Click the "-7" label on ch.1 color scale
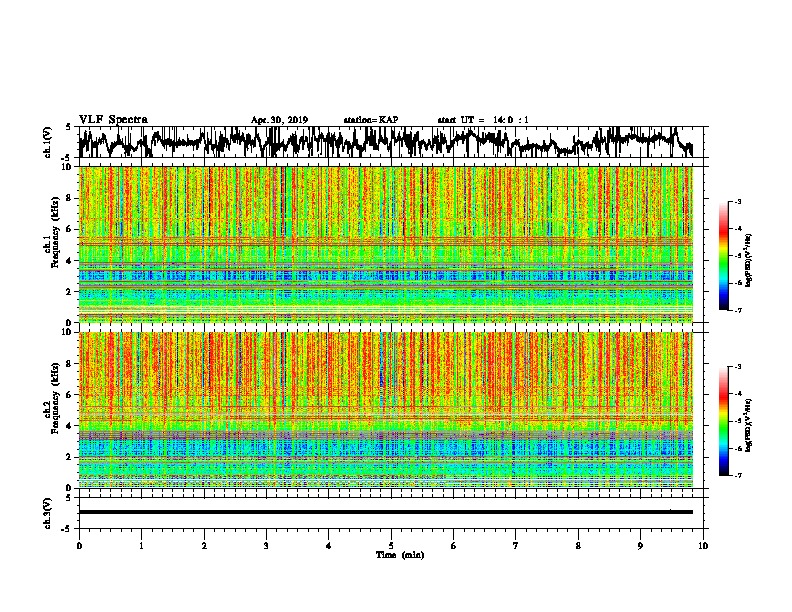This screenshot has width=792, height=612. coord(737,310)
